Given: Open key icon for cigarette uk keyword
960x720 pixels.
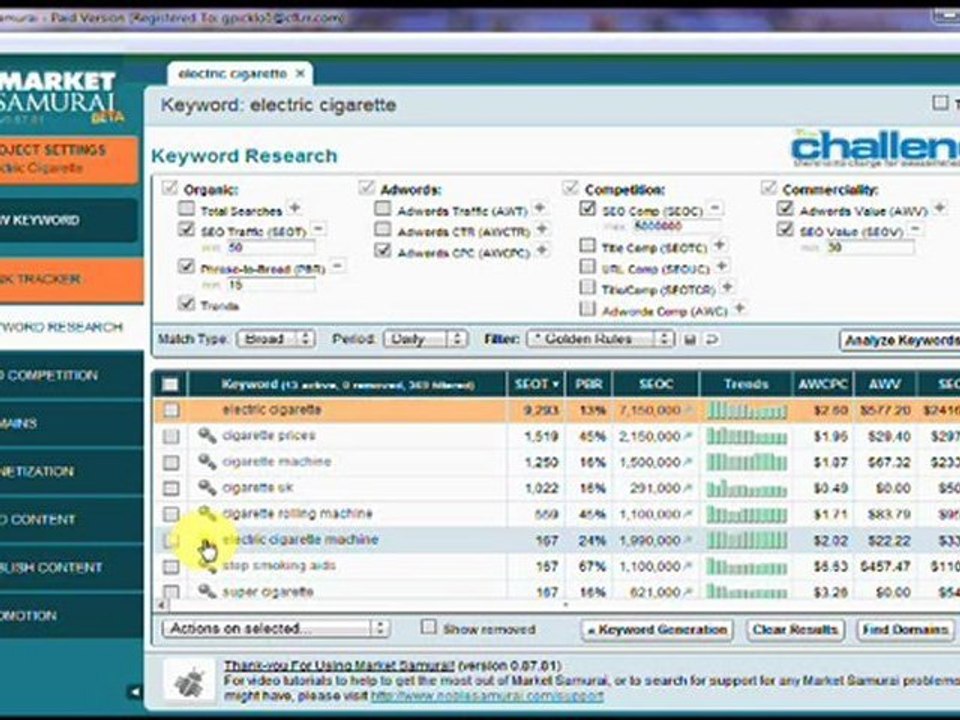Looking at the screenshot, I should [207, 487].
